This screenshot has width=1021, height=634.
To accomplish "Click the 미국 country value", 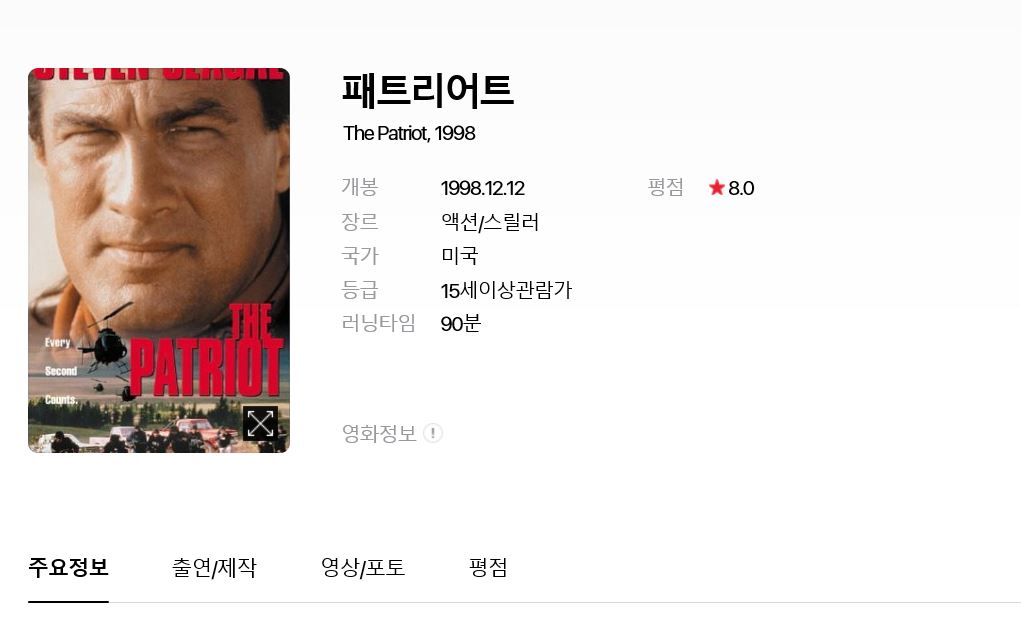I will 460,256.
